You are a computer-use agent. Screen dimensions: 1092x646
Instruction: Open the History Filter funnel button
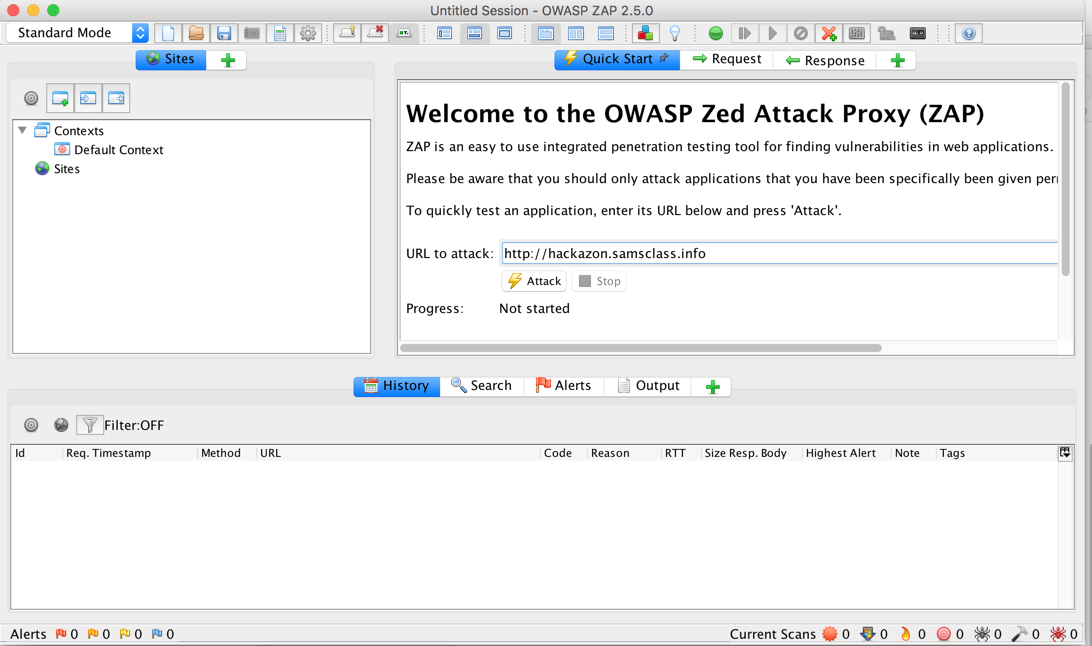point(89,425)
